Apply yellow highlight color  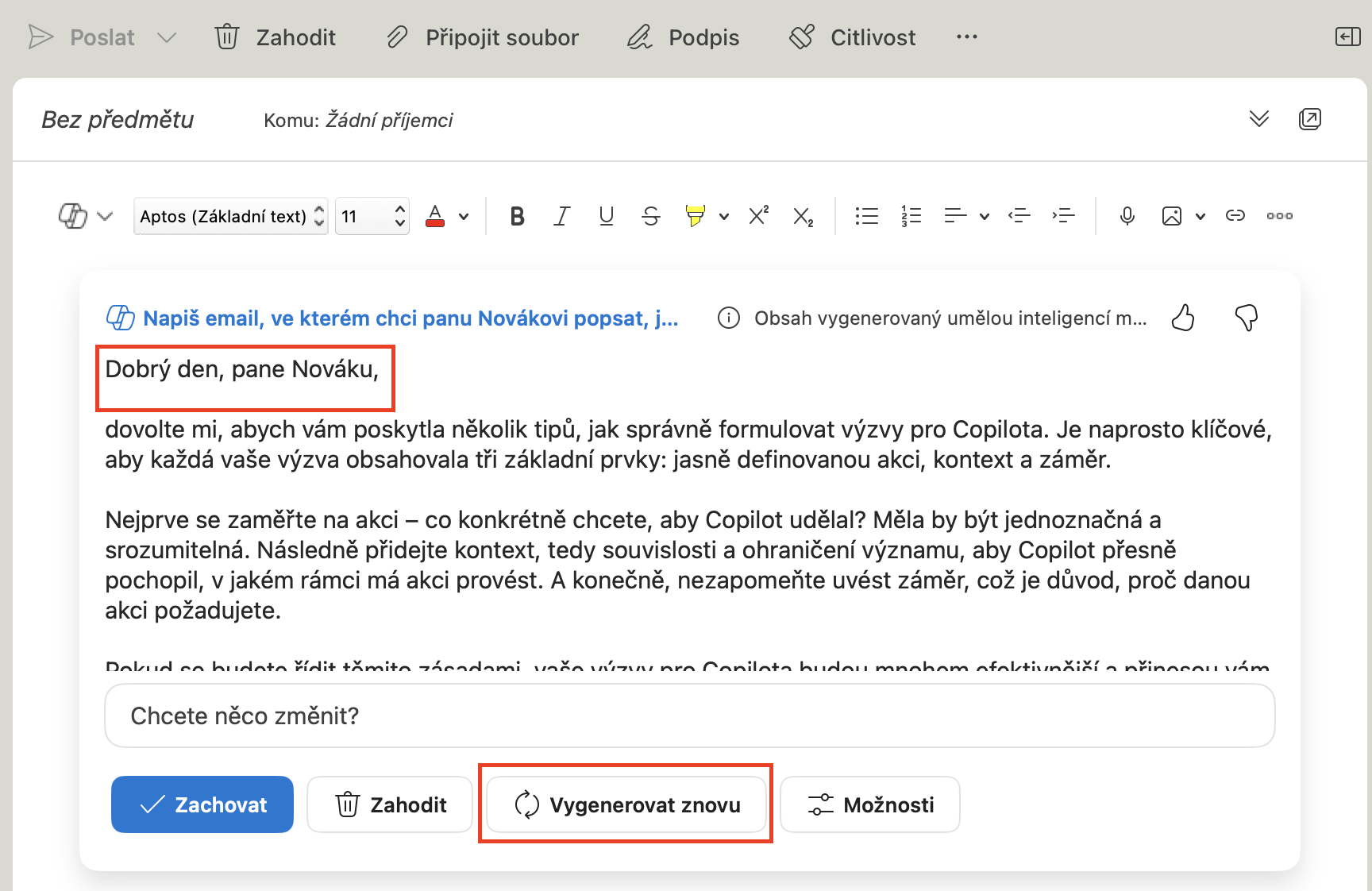(x=696, y=216)
